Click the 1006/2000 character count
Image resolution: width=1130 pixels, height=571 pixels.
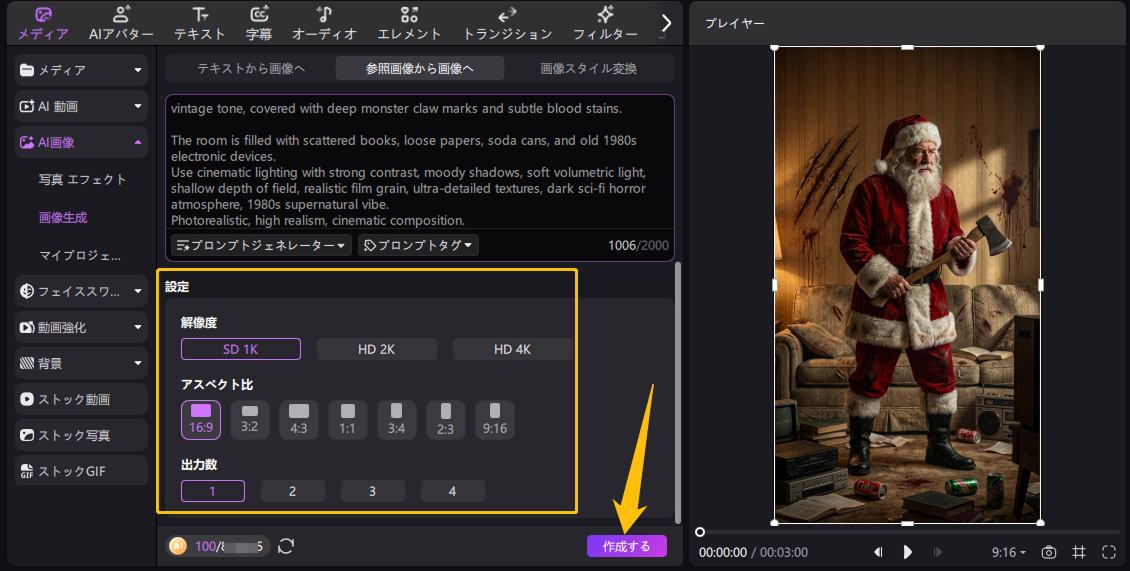pyautogui.click(x=638, y=245)
